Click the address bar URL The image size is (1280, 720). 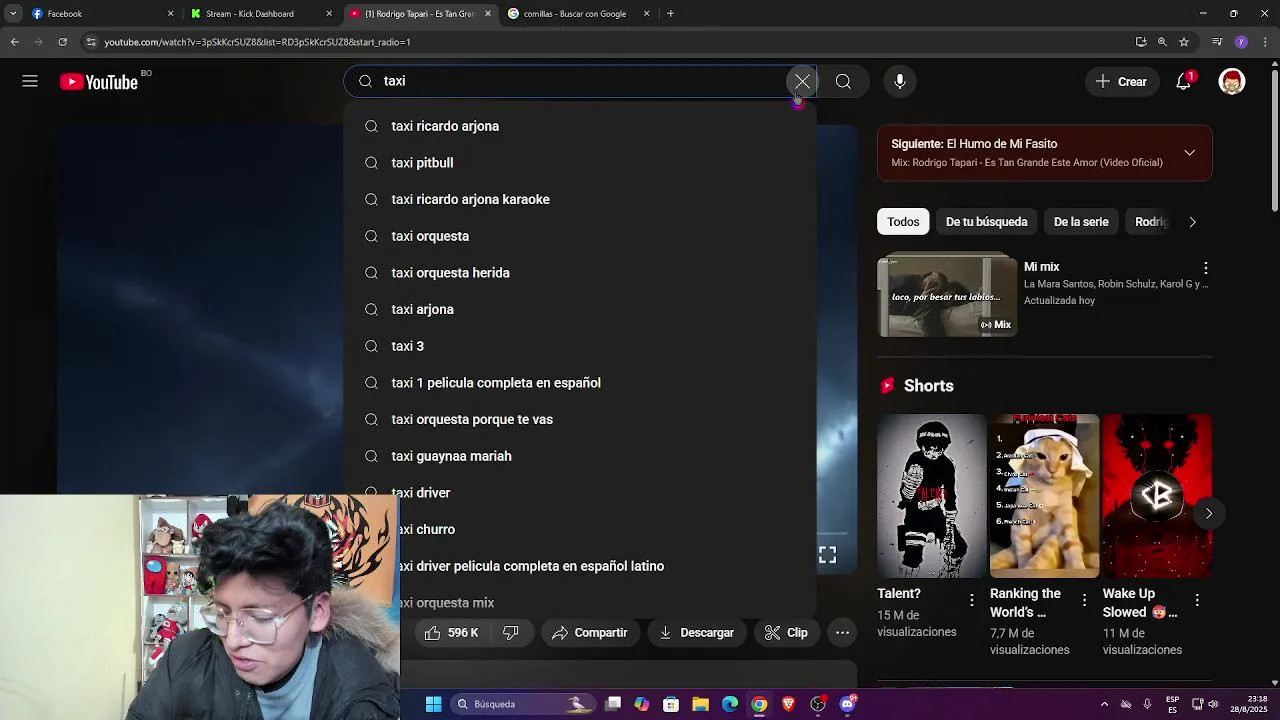[257, 42]
